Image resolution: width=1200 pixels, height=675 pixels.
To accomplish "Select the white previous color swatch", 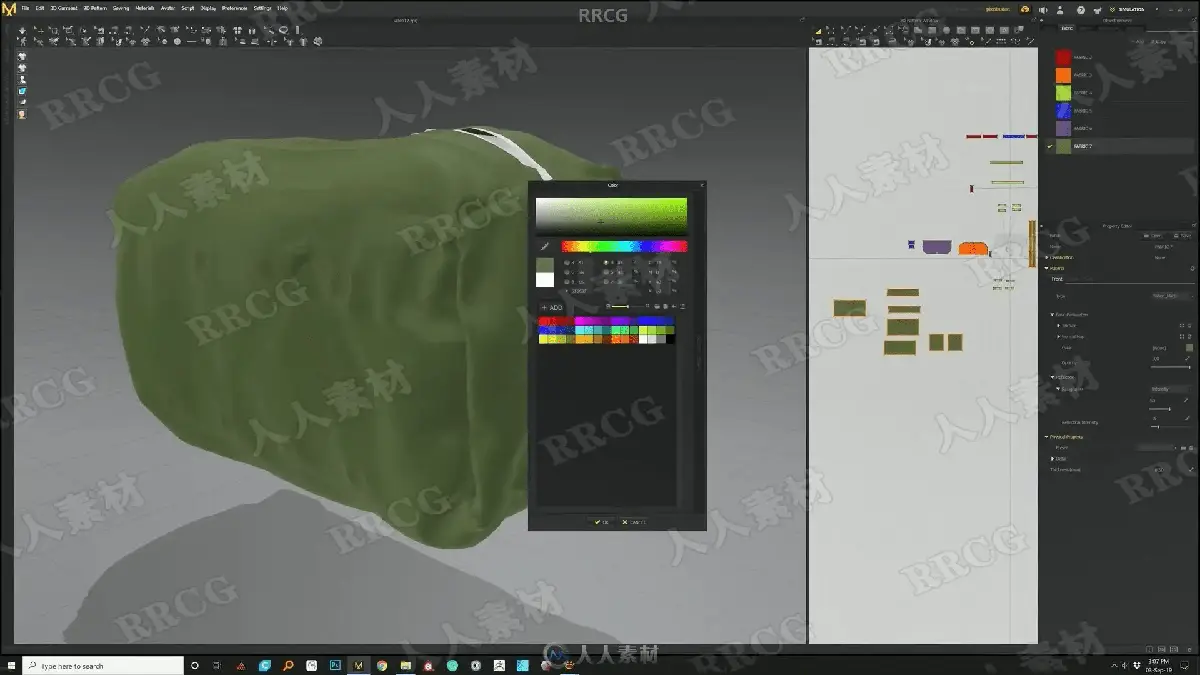I will point(545,279).
